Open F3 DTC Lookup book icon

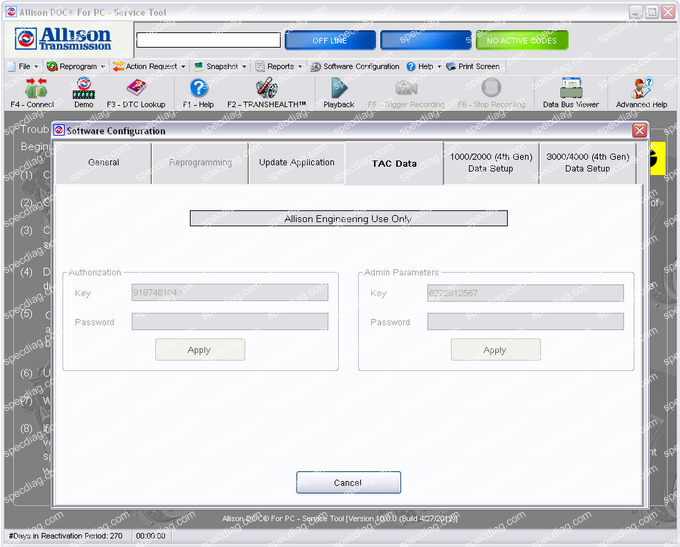(136, 89)
